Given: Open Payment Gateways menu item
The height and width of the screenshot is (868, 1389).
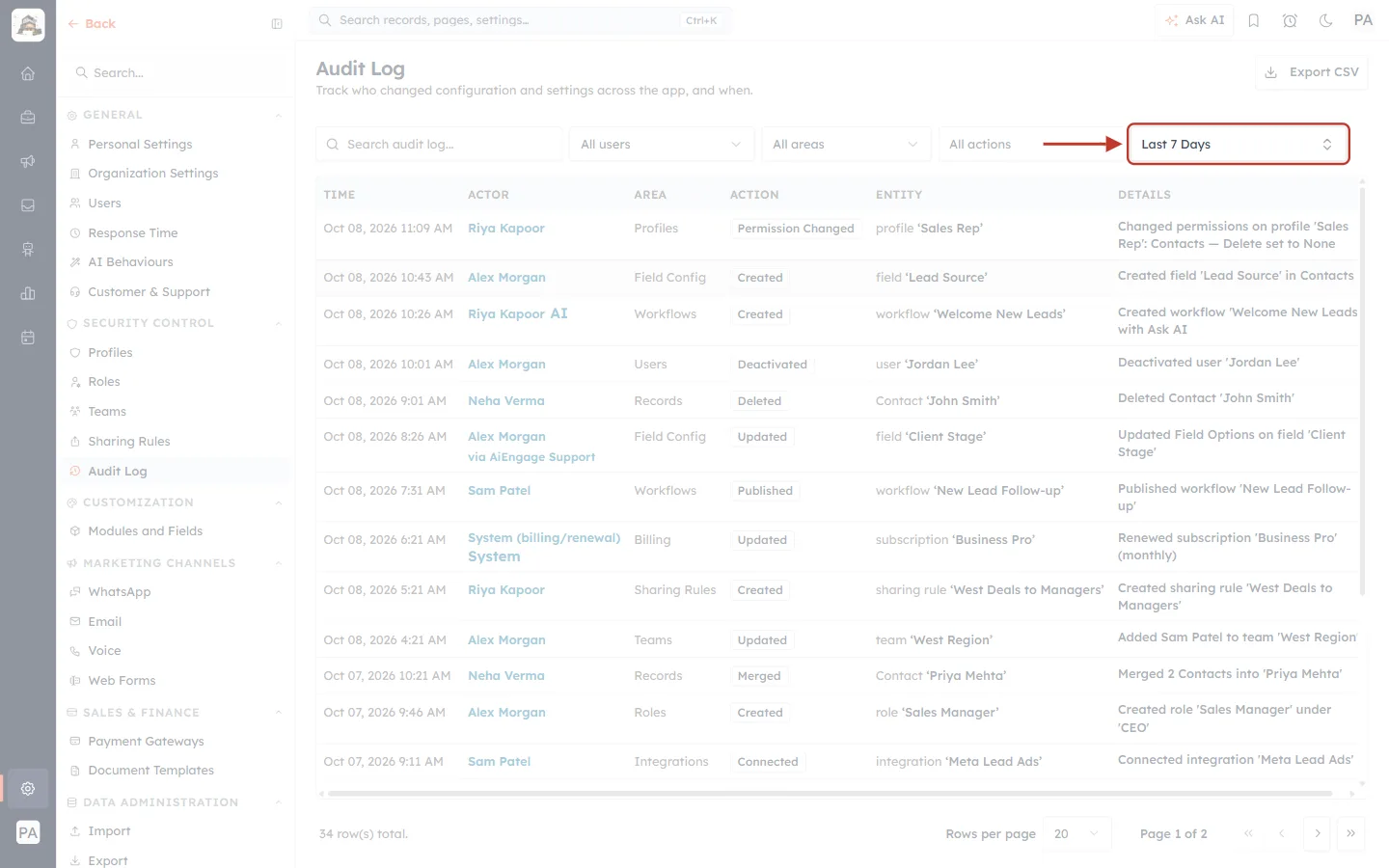Looking at the screenshot, I should coord(146,742).
